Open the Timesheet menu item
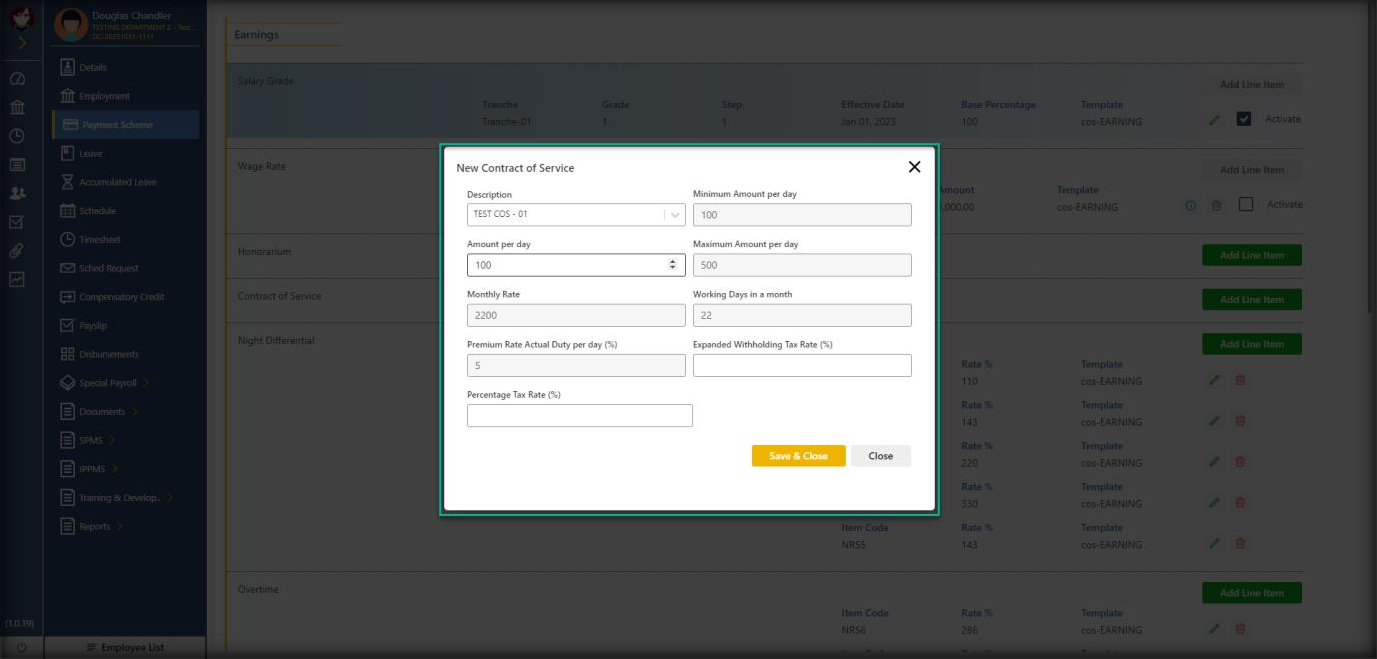 [99, 240]
